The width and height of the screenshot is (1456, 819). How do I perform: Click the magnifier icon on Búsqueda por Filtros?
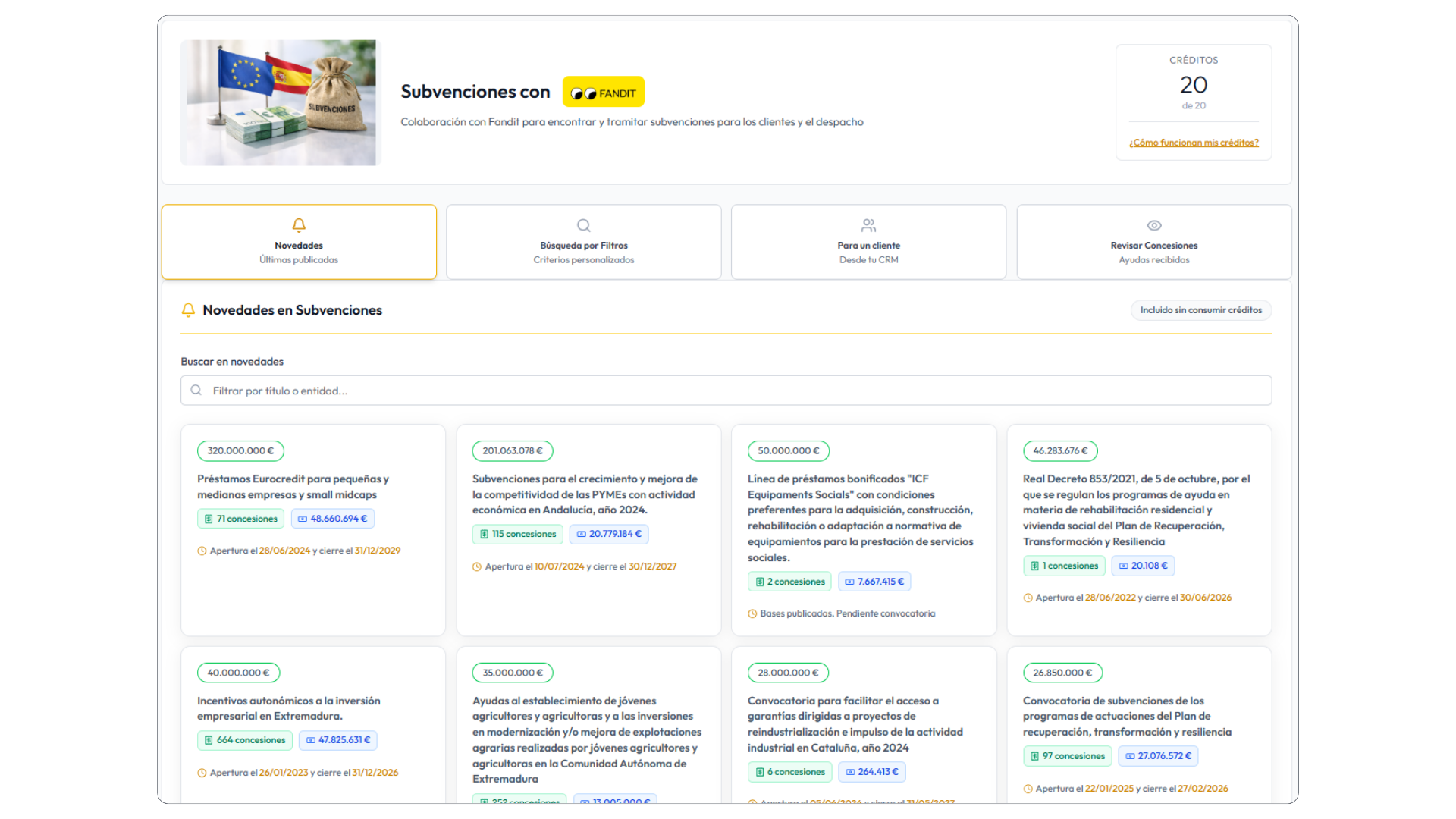tap(583, 225)
